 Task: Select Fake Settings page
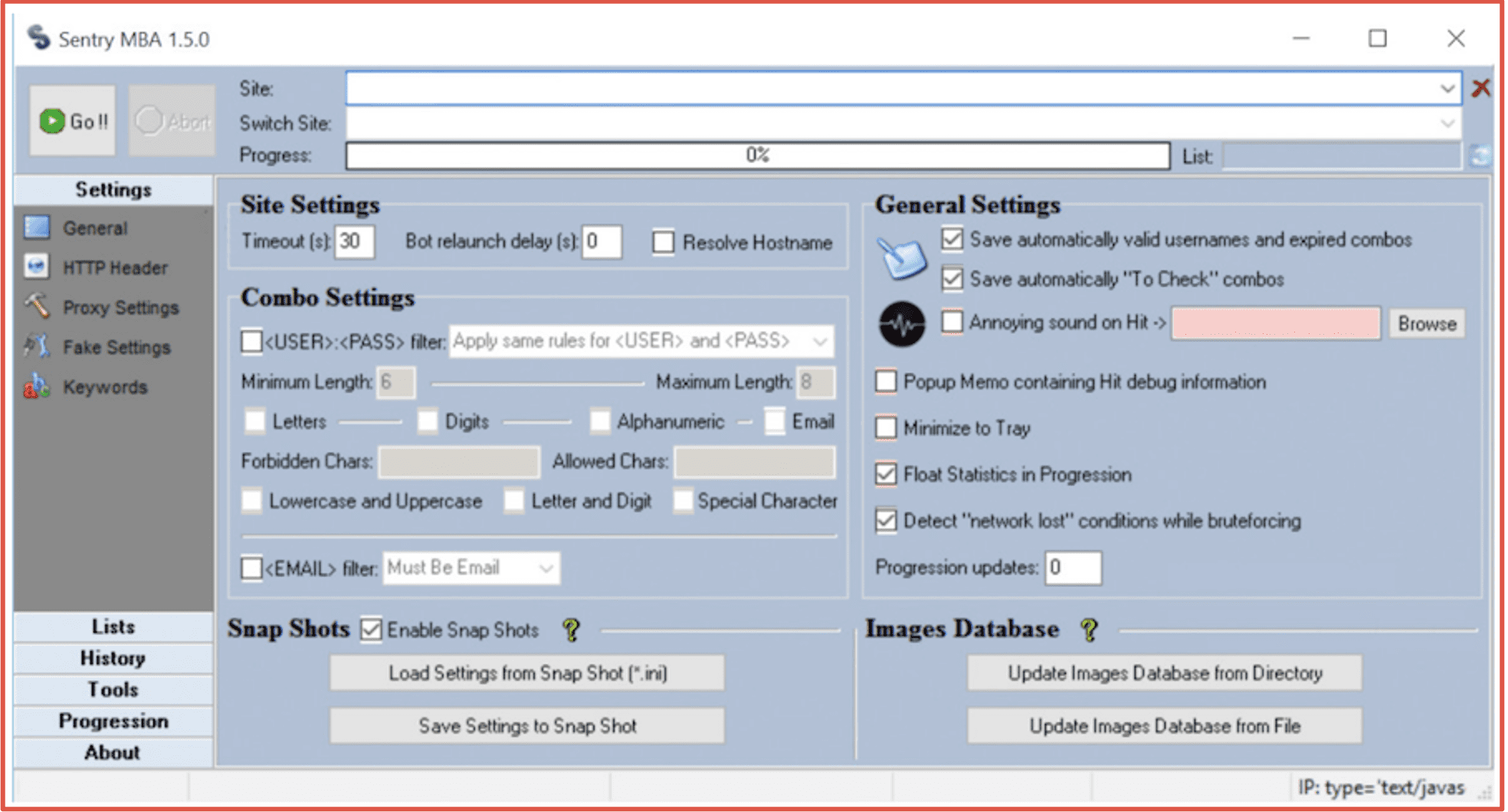116,347
